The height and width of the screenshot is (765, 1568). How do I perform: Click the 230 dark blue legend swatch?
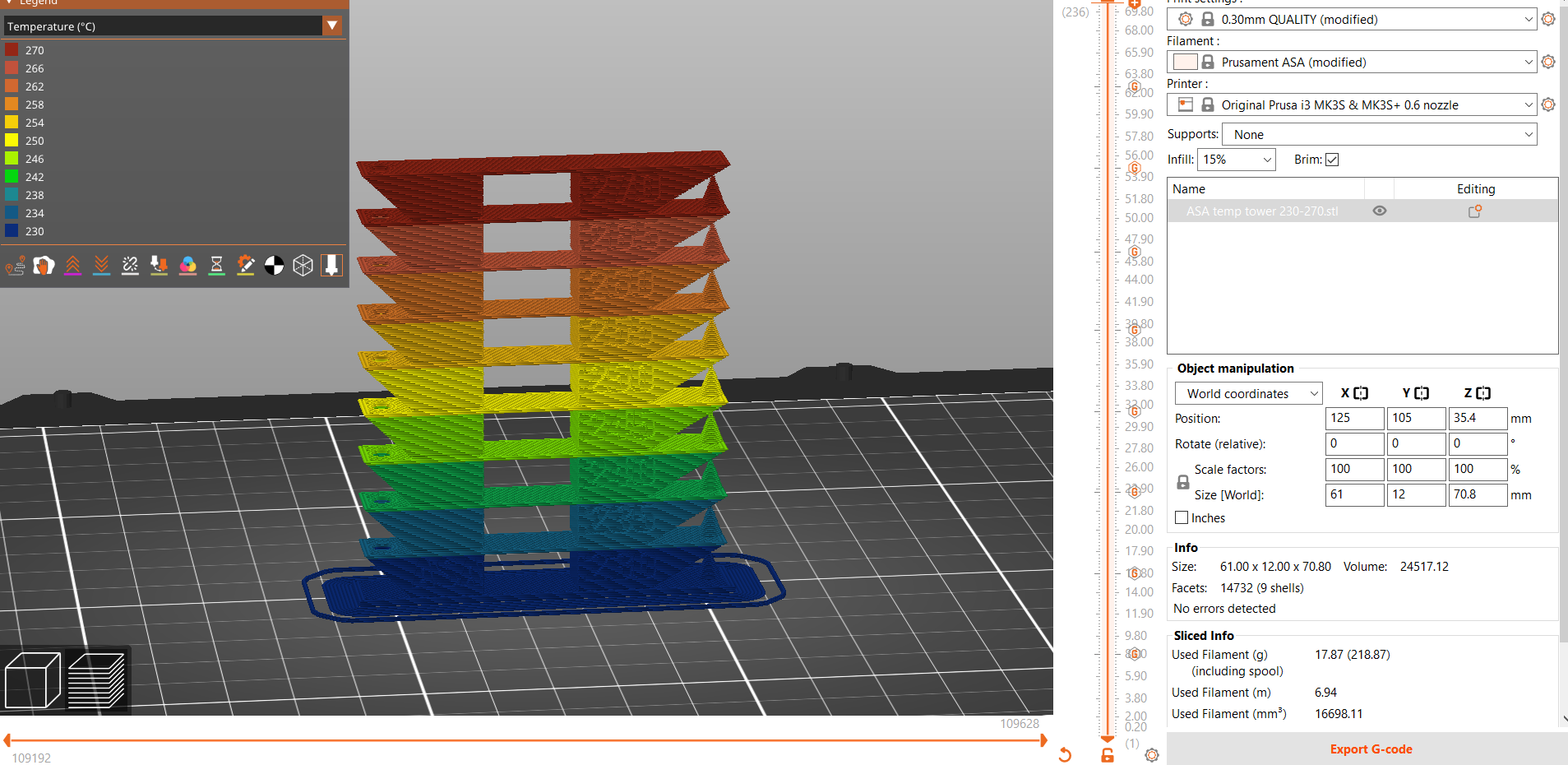12,231
